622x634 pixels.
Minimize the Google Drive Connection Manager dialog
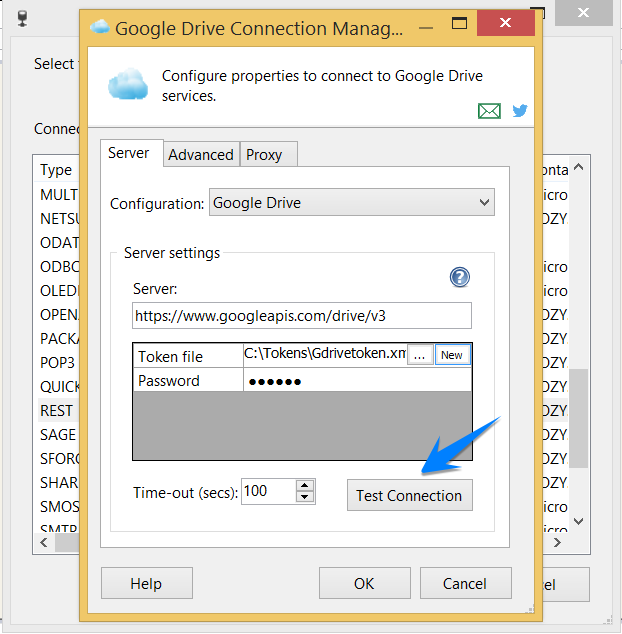click(x=426, y=27)
